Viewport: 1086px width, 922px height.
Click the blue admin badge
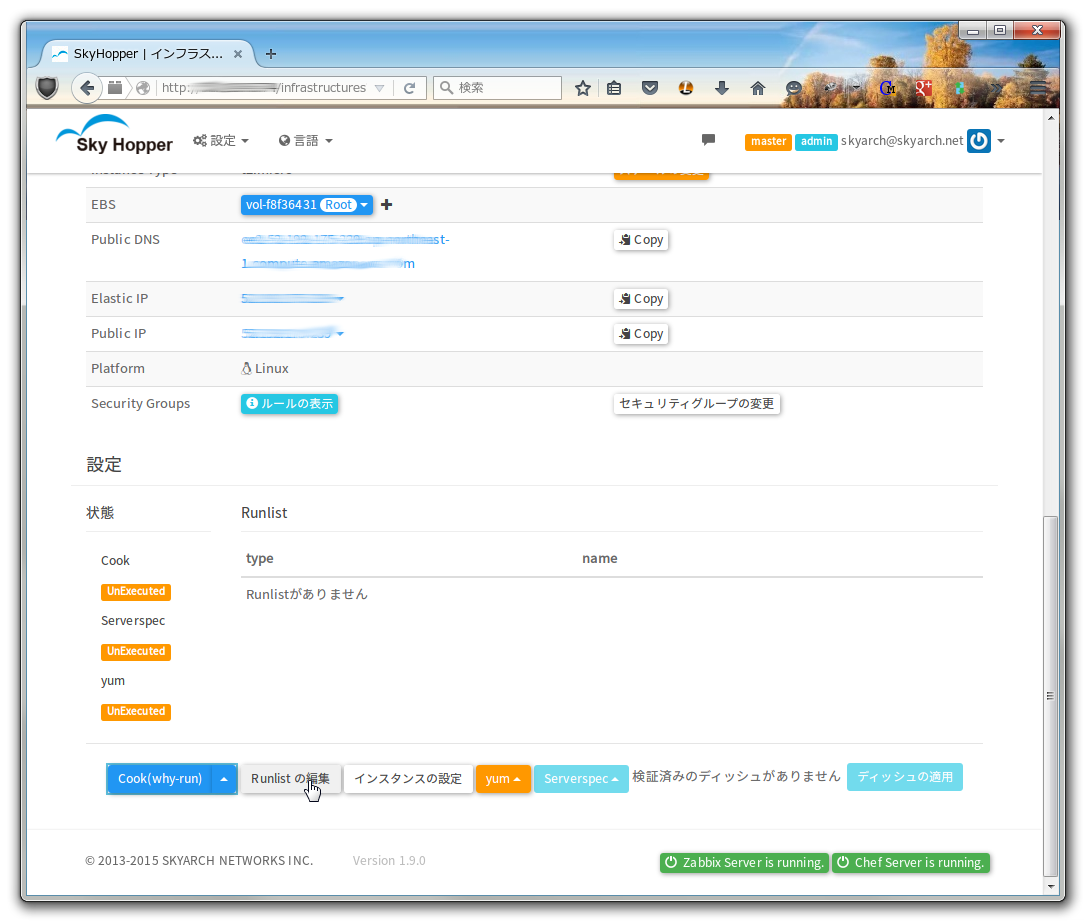816,141
